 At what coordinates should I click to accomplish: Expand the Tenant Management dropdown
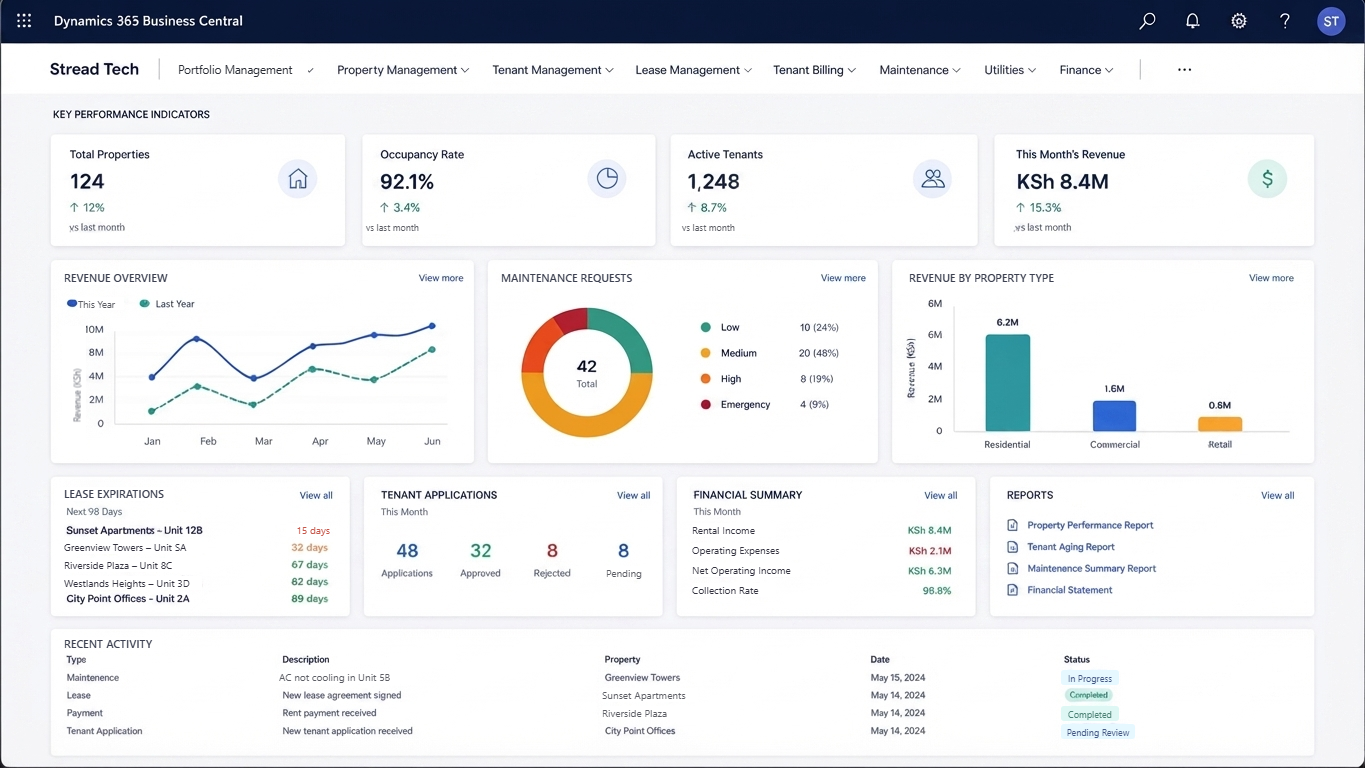pyautogui.click(x=553, y=70)
